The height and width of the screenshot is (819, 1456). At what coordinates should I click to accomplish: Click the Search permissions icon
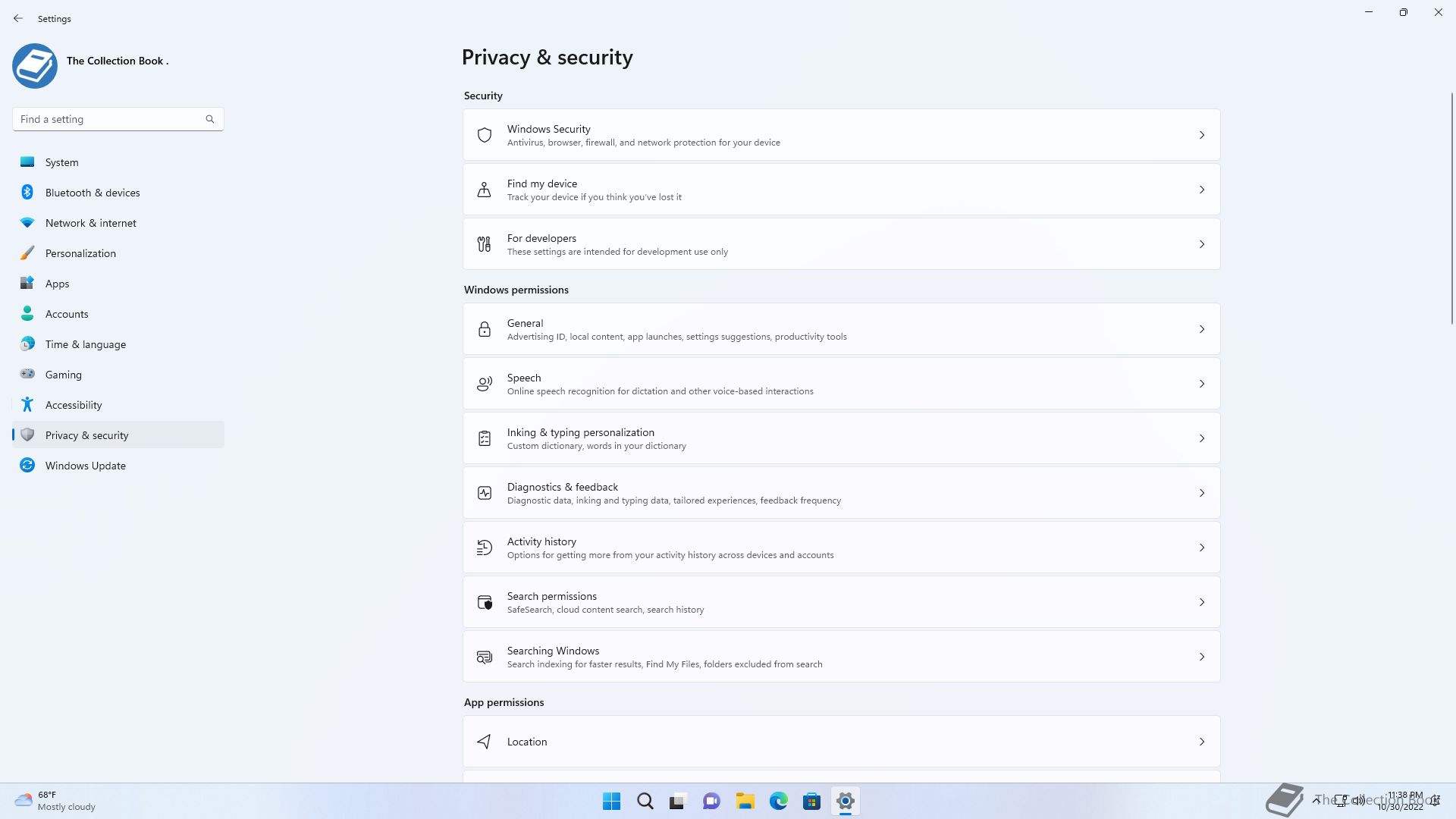pyautogui.click(x=485, y=602)
